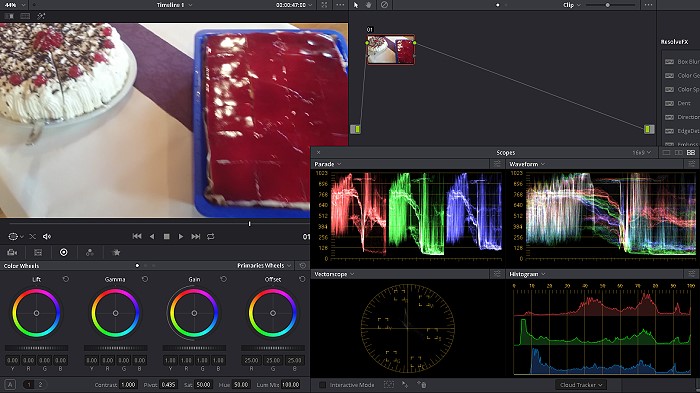Click the Contrast value field
This screenshot has width=700, height=393.
pos(128,385)
